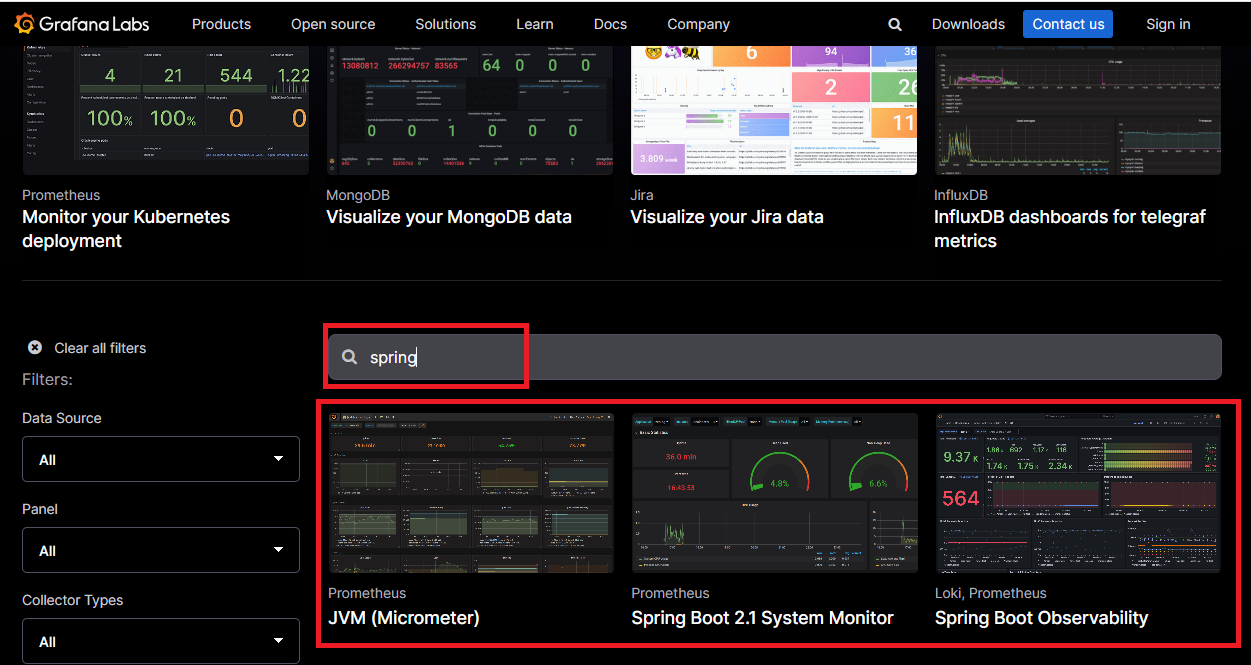
Task: Open the Kubernetes deployment dashboard thumbnail
Action: (x=165, y=110)
